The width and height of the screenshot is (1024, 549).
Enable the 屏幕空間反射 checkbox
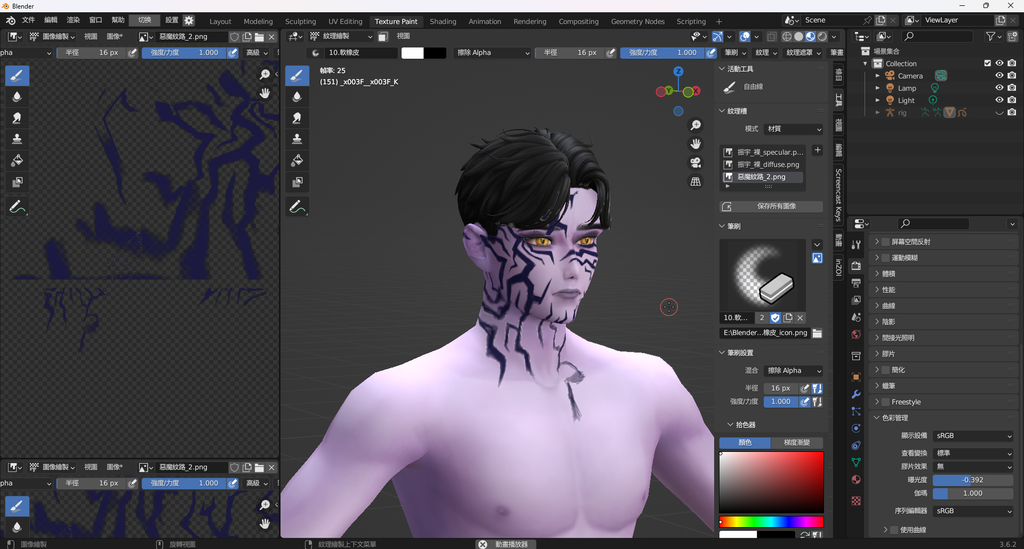886,242
